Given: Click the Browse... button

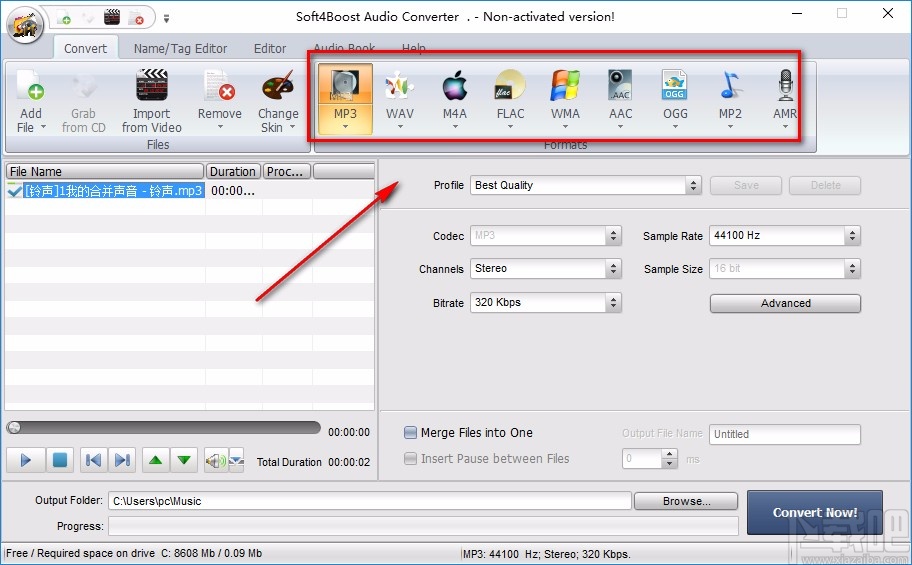Looking at the screenshot, I should (x=685, y=501).
